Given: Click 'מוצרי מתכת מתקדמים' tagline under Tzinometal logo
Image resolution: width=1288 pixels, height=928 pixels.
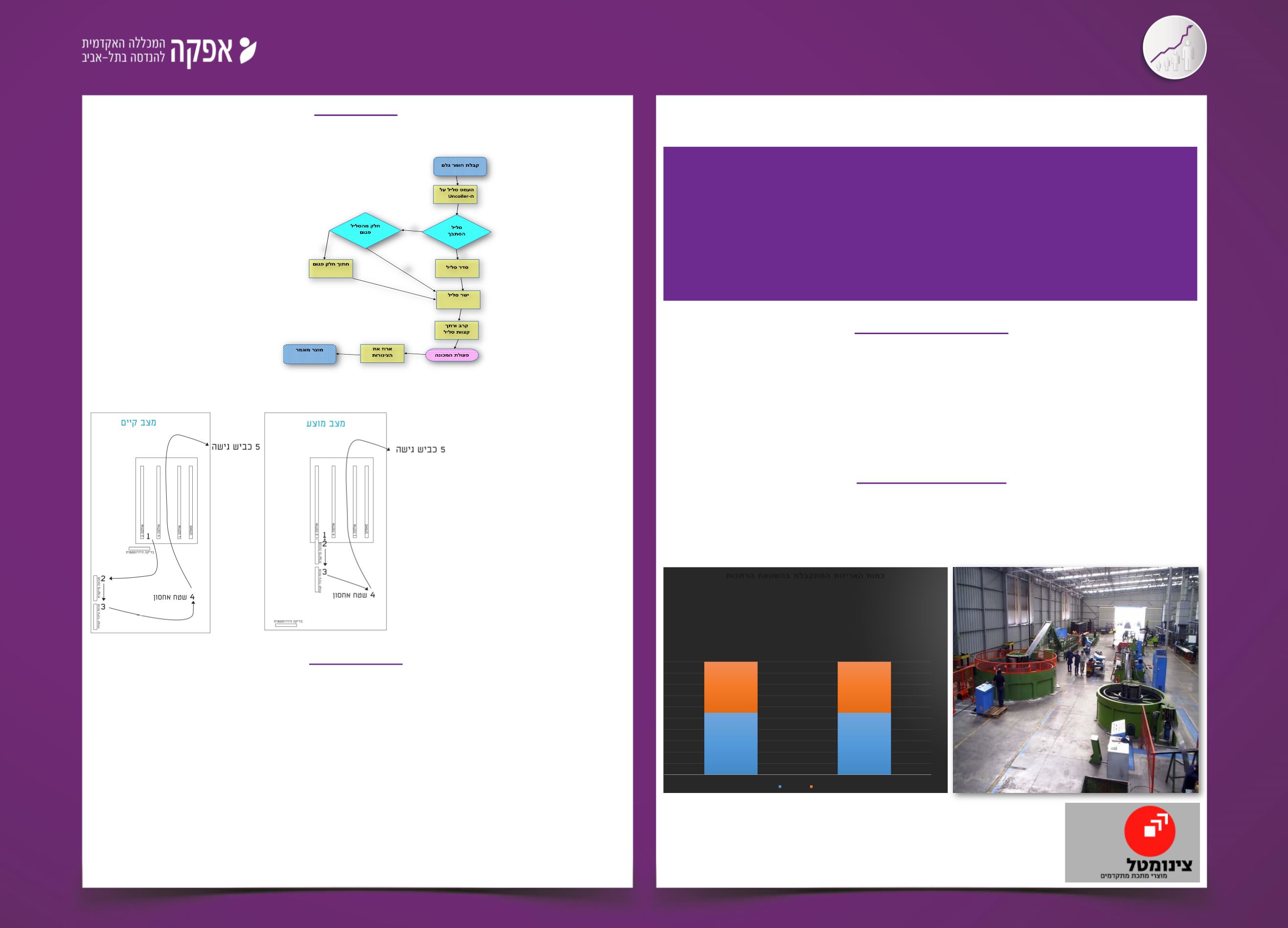Looking at the screenshot, I should tap(1133, 876).
